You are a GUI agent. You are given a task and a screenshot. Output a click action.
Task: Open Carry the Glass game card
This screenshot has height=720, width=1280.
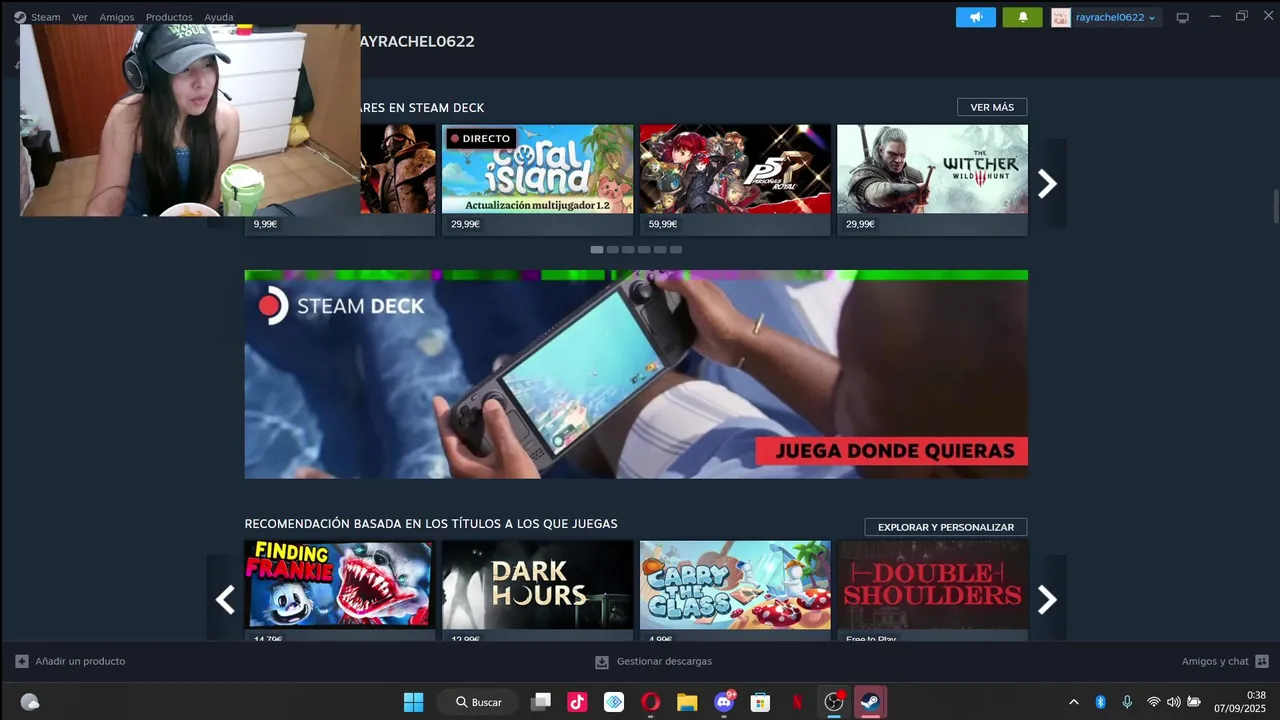[735, 590]
